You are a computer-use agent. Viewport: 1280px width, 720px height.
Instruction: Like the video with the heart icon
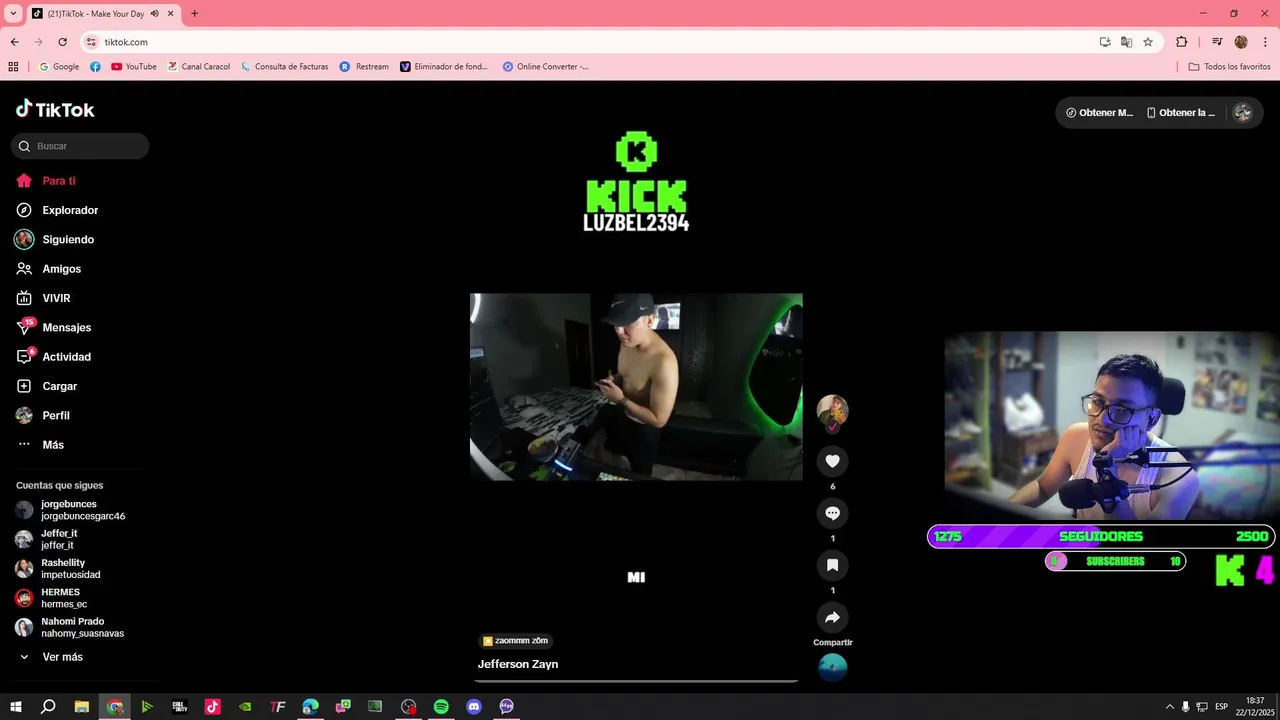(832, 461)
